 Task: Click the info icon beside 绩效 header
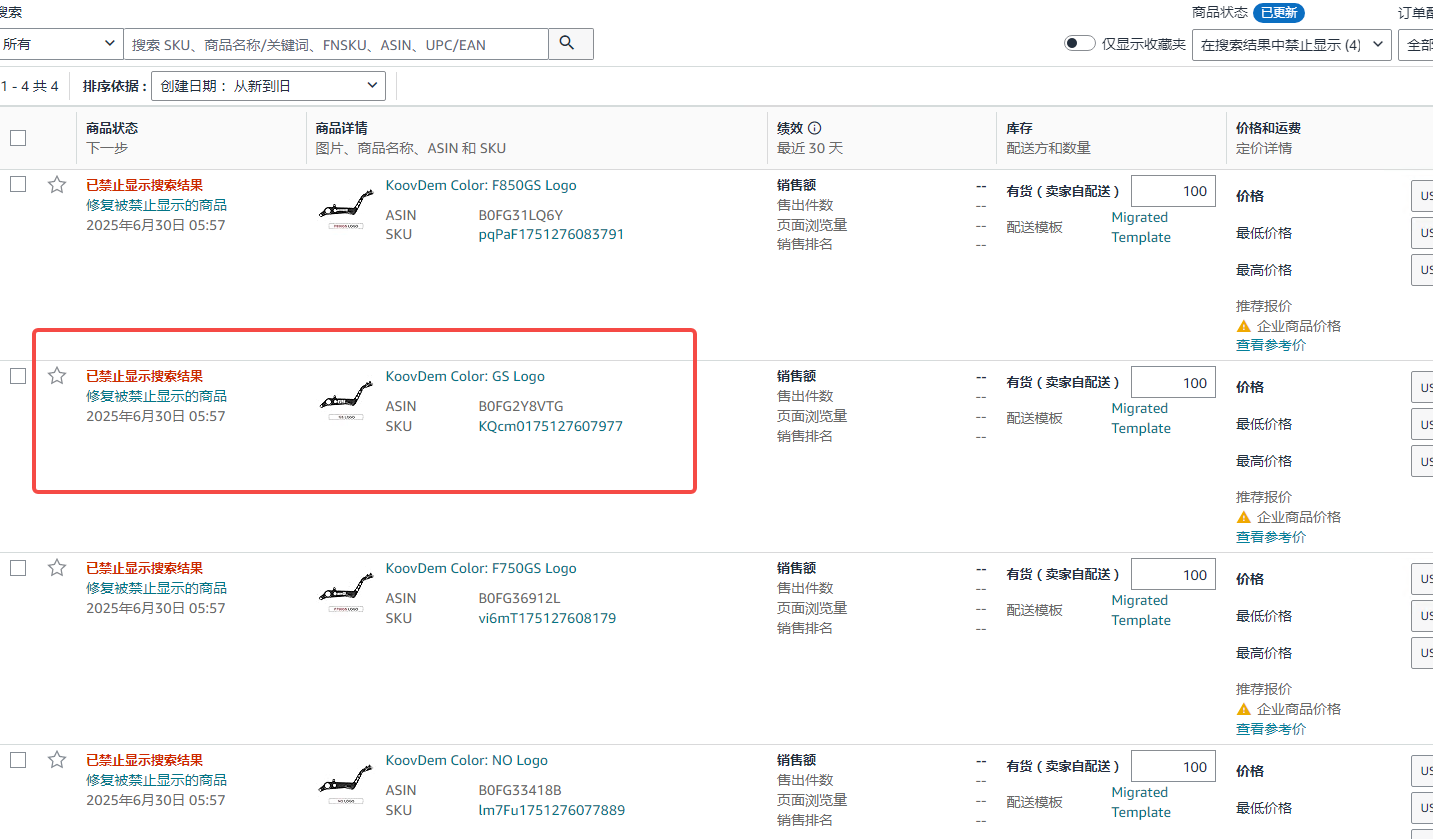point(814,128)
